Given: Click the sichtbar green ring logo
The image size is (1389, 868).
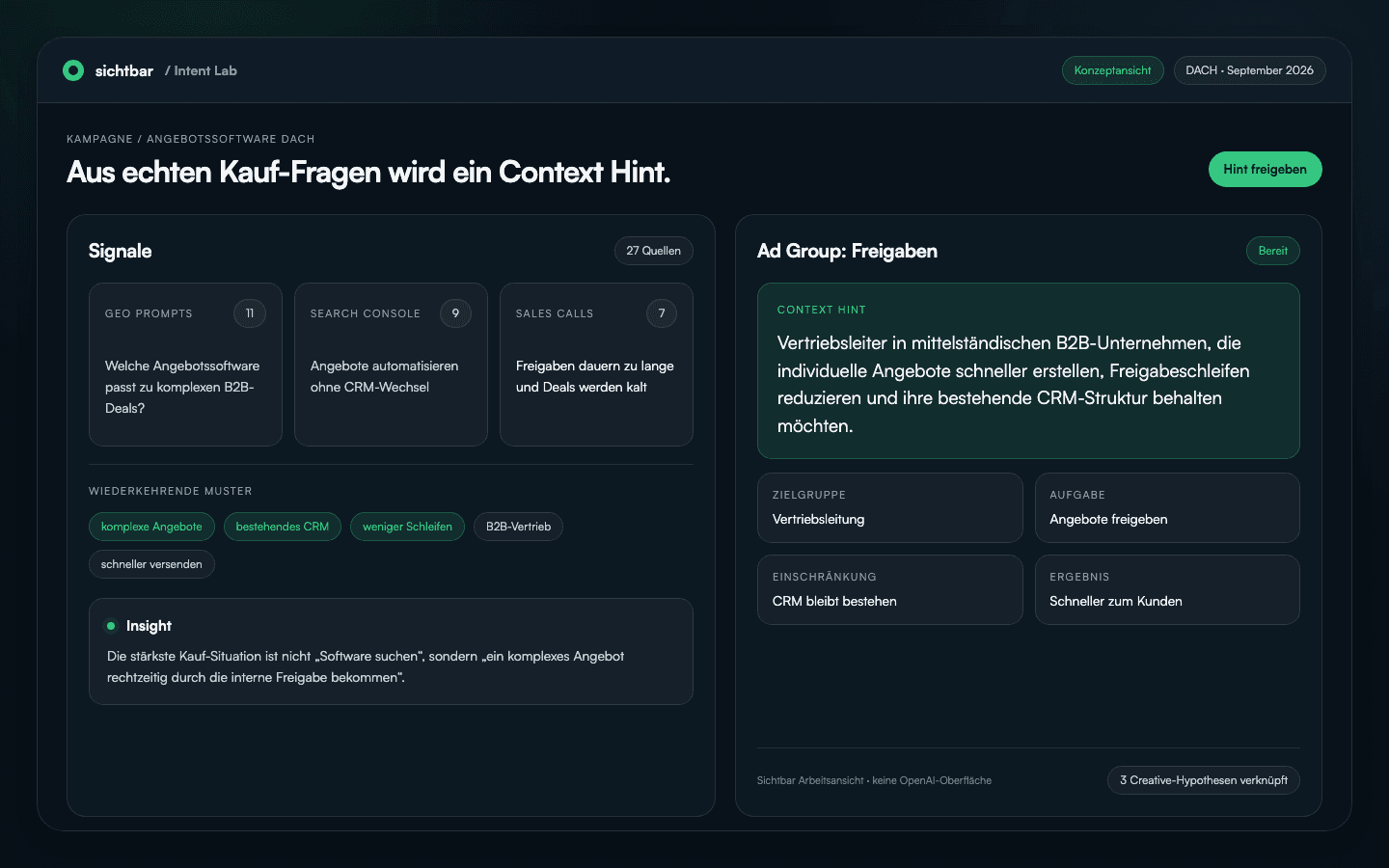Looking at the screenshot, I should click(73, 70).
